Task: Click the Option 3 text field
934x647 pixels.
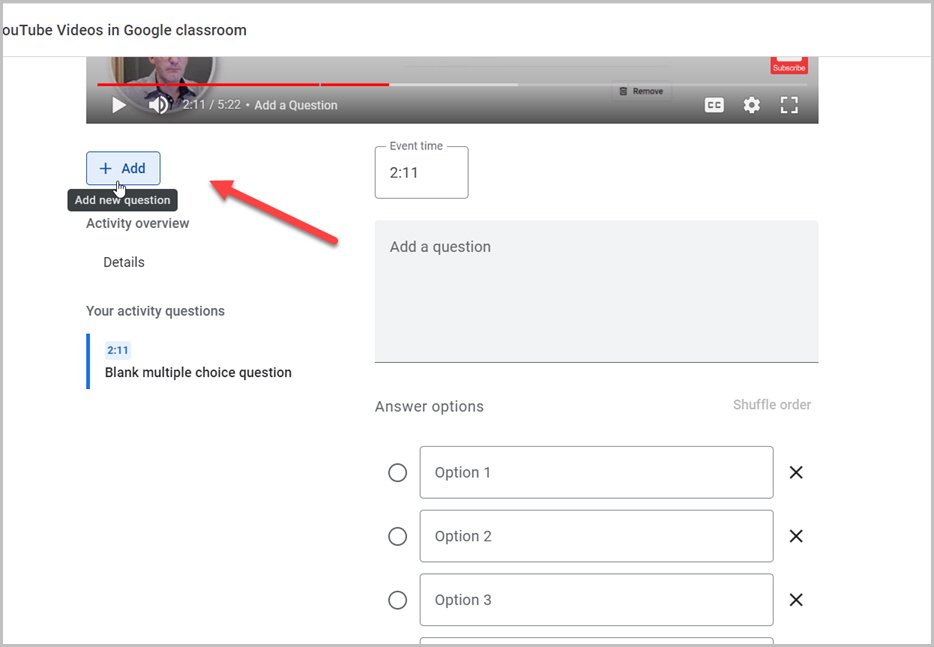Action: coord(596,600)
